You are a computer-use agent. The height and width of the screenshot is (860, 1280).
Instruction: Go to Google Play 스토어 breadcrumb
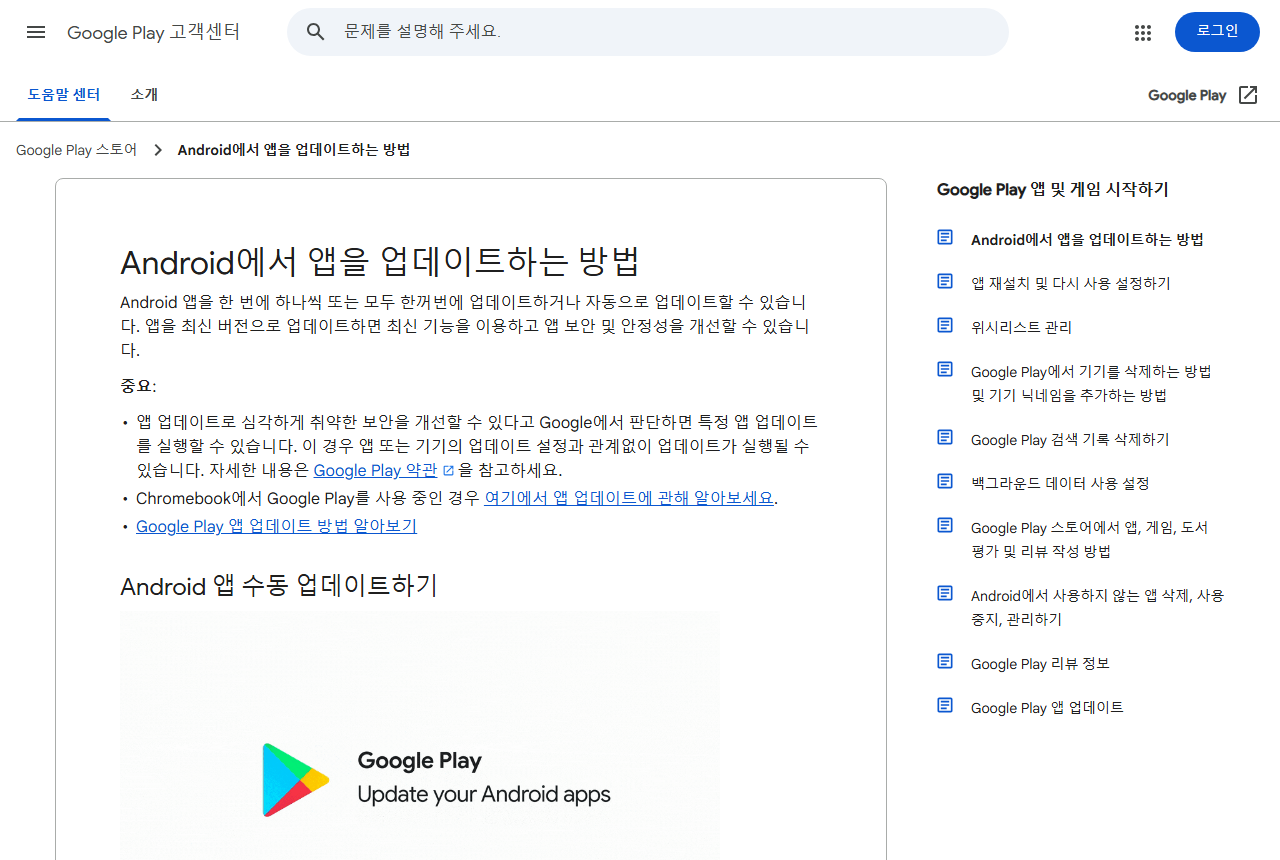[x=76, y=150]
